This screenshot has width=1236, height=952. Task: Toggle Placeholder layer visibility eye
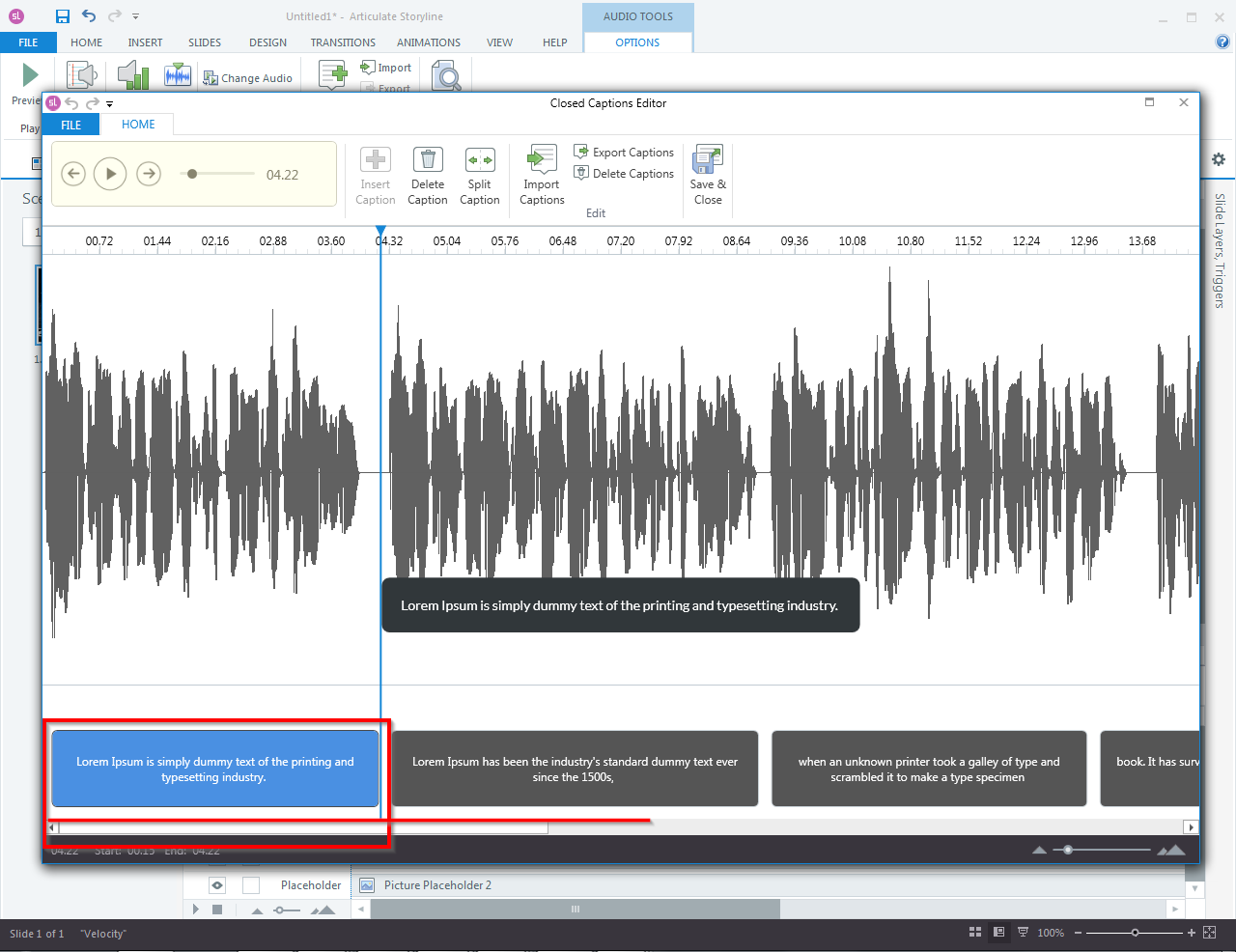tap(217, 884)
